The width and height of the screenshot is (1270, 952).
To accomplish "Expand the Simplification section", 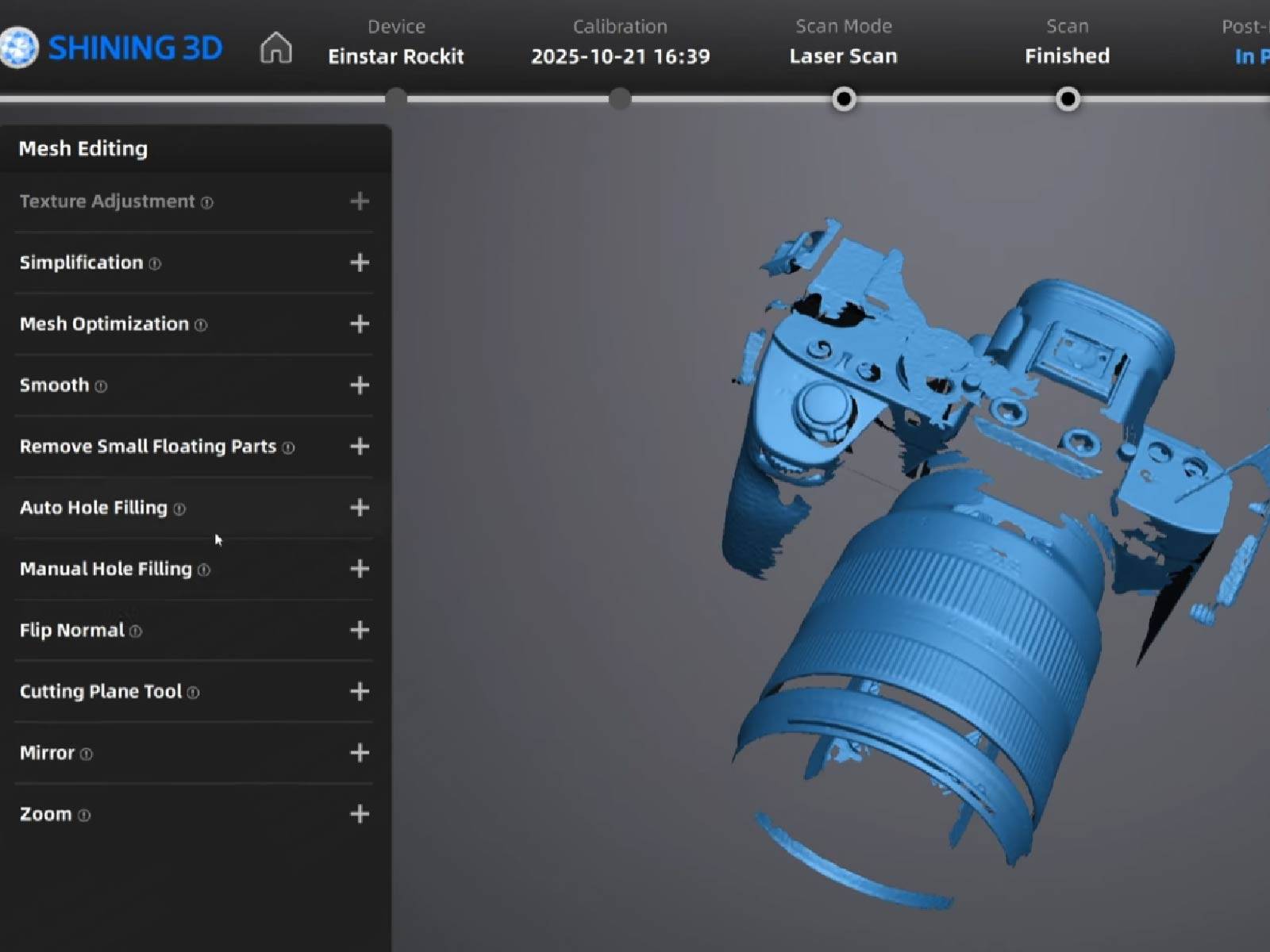I will click(x=360, y=263).
